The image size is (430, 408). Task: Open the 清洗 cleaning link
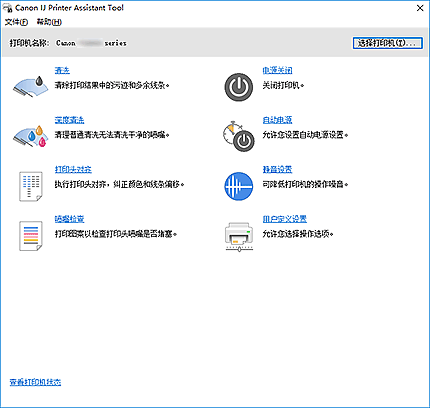62,70
